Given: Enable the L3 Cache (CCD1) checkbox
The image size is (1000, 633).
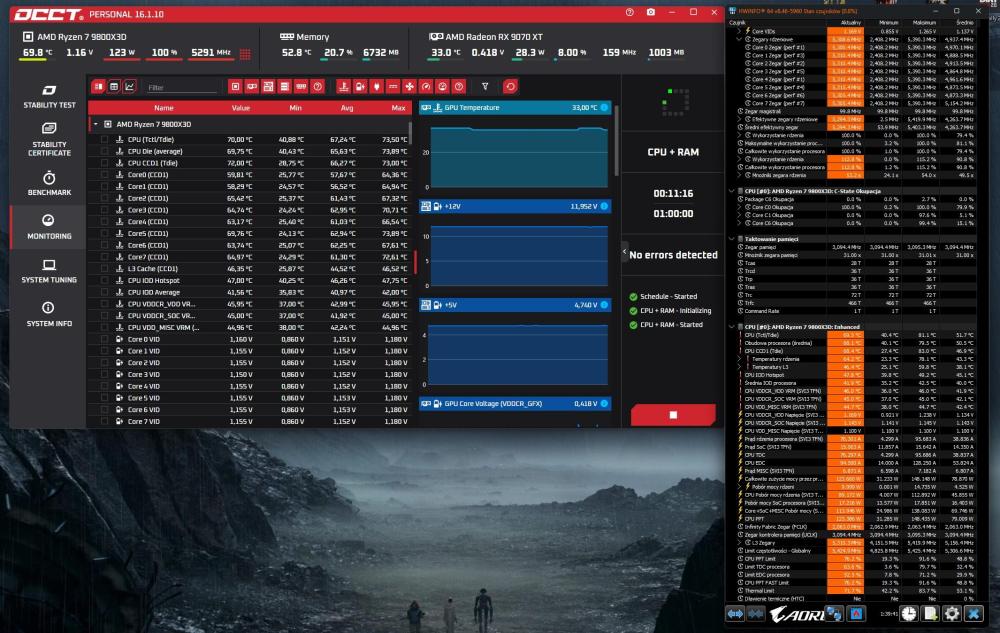Looking at the screenshot, I should coord(104,268).
